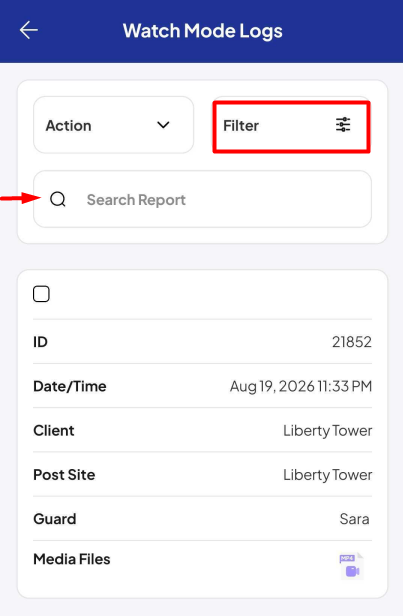Click the Guard row label
Image resolution: width=403 pixels, height=616 pixels.
[x=55, y=519]
